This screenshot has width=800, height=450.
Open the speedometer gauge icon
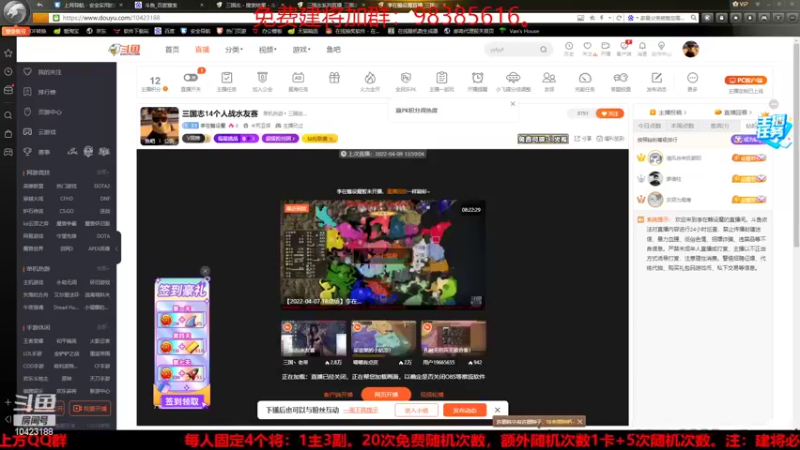(x=585, y=78)
